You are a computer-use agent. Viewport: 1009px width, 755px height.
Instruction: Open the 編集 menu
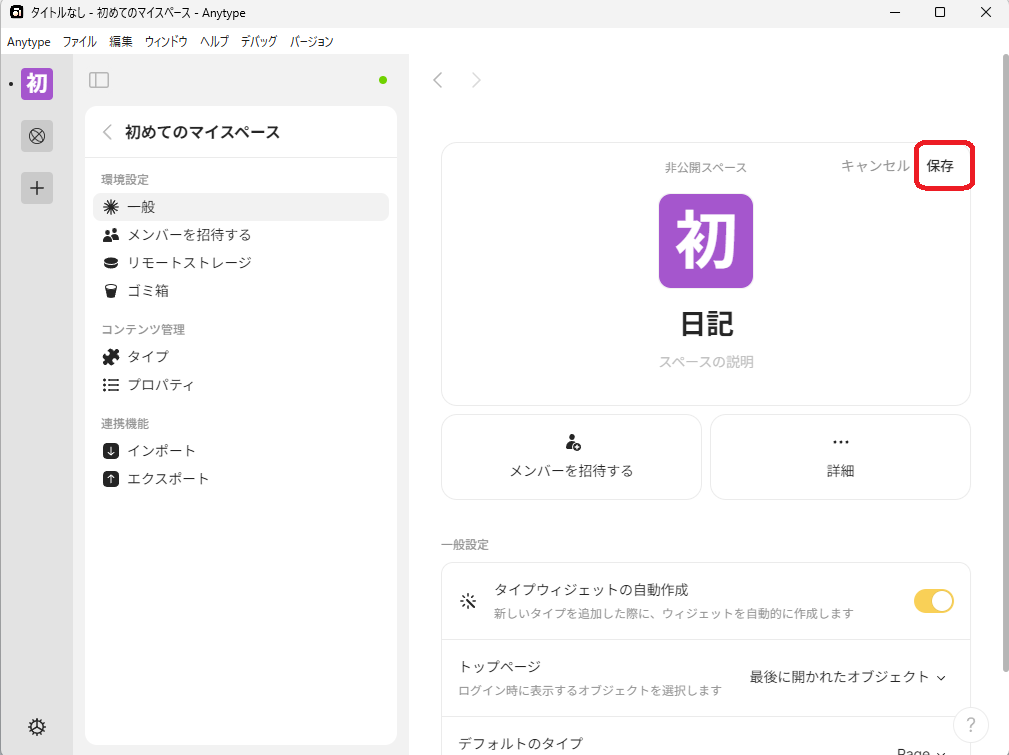click(120, 42)
